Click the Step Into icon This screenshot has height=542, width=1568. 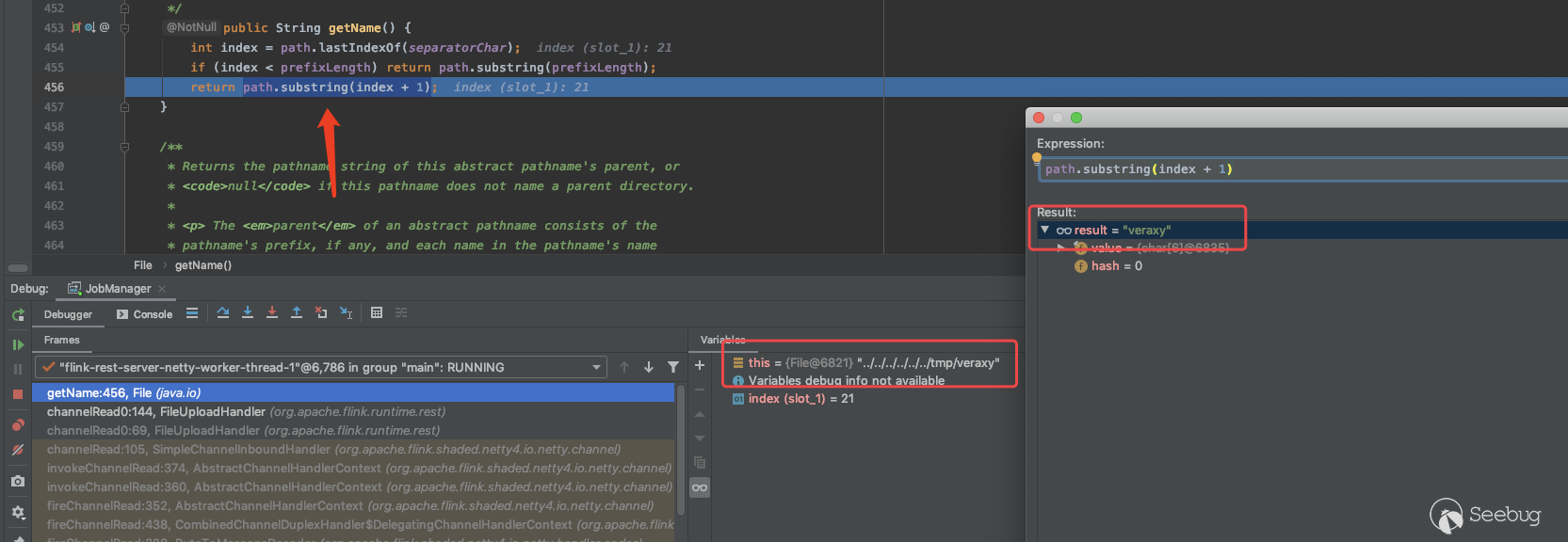[x=248, y=313]
